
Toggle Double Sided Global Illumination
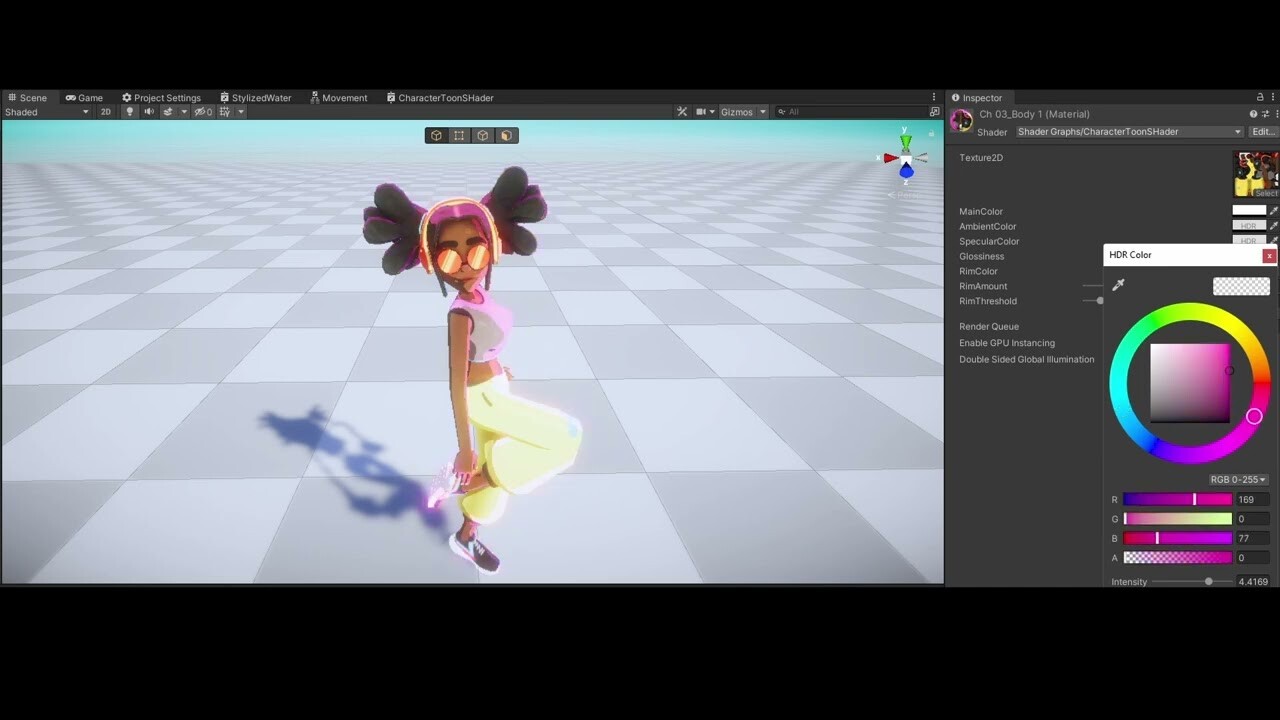tap(1026, 359)
